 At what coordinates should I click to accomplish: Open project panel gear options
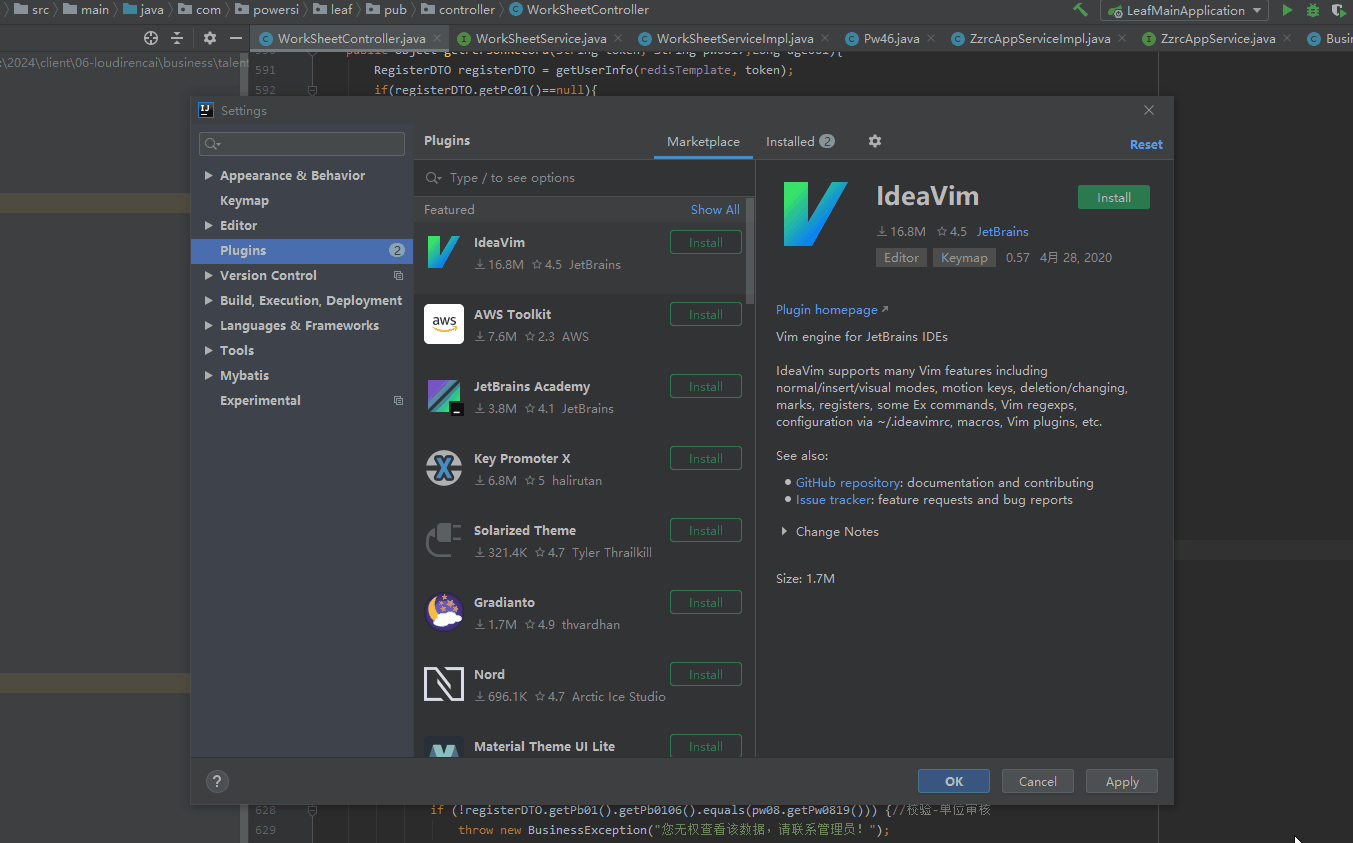coord(209,38)
